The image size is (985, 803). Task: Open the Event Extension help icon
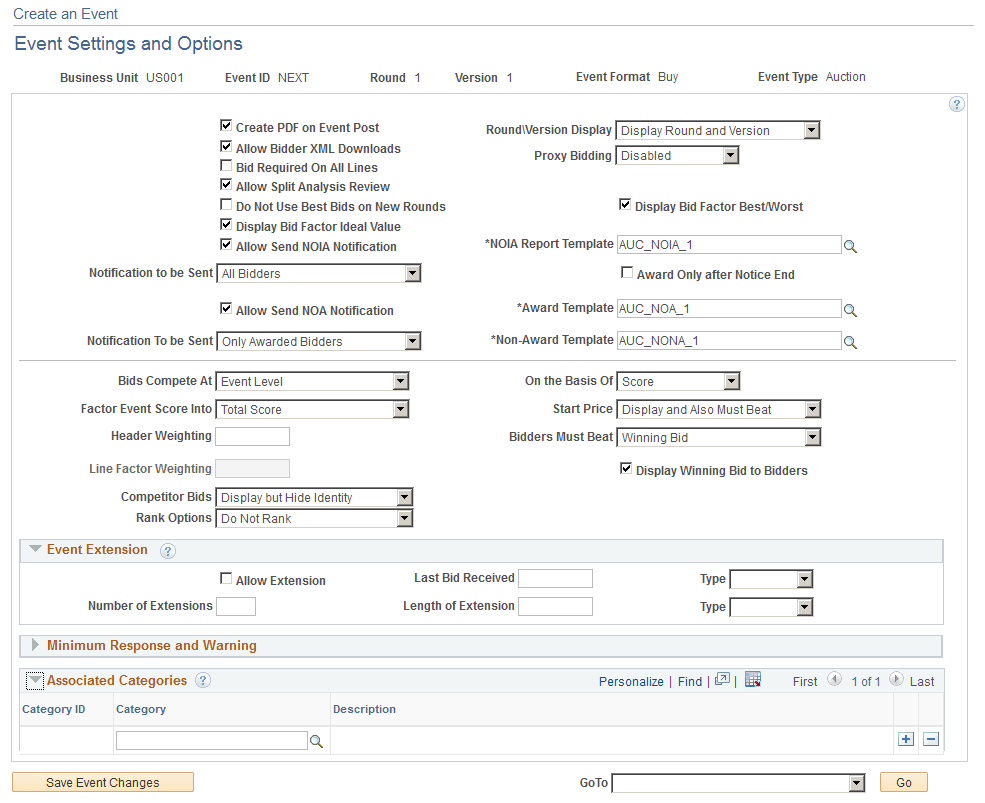tap(167, 549)
